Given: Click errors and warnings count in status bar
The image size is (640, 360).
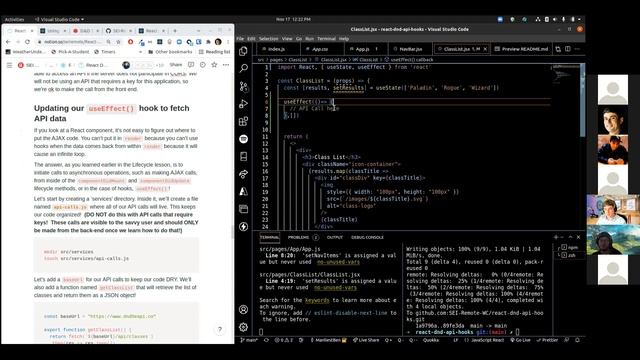Looking at the screenshot, I should (284, 340).
